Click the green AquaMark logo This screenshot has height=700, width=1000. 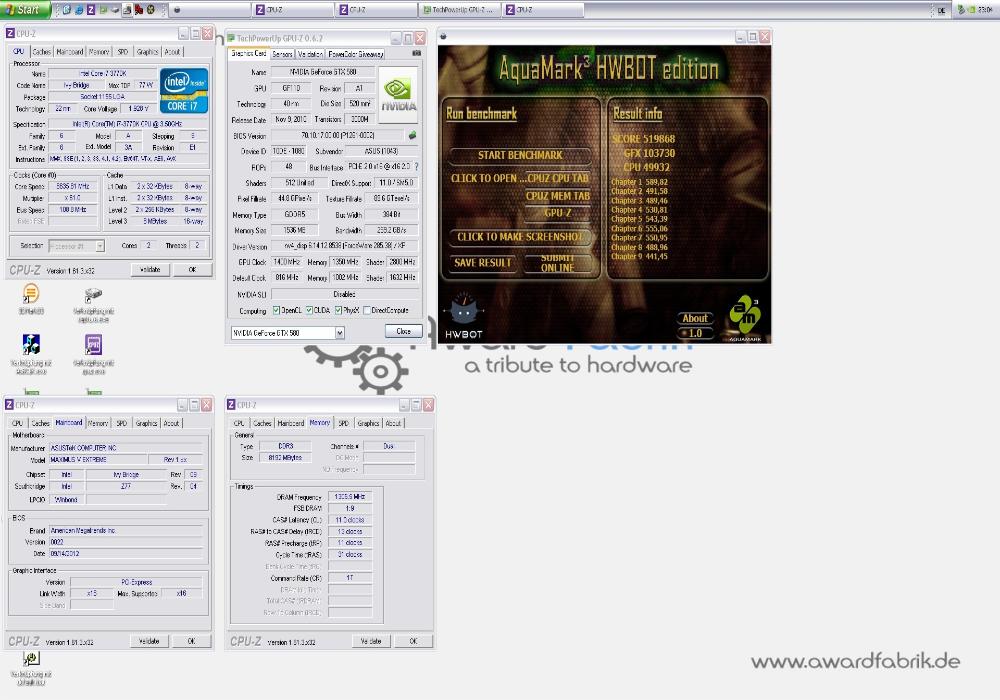(745, 315)
